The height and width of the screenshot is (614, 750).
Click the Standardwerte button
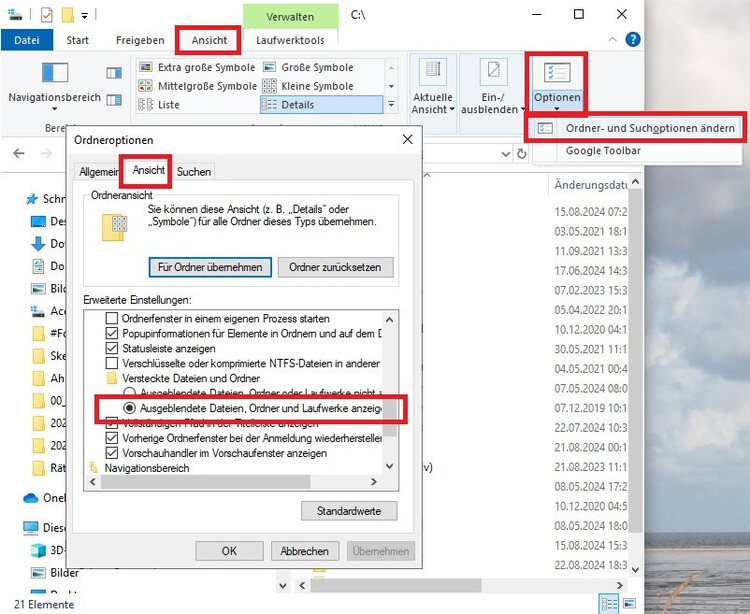click(349, 511)
